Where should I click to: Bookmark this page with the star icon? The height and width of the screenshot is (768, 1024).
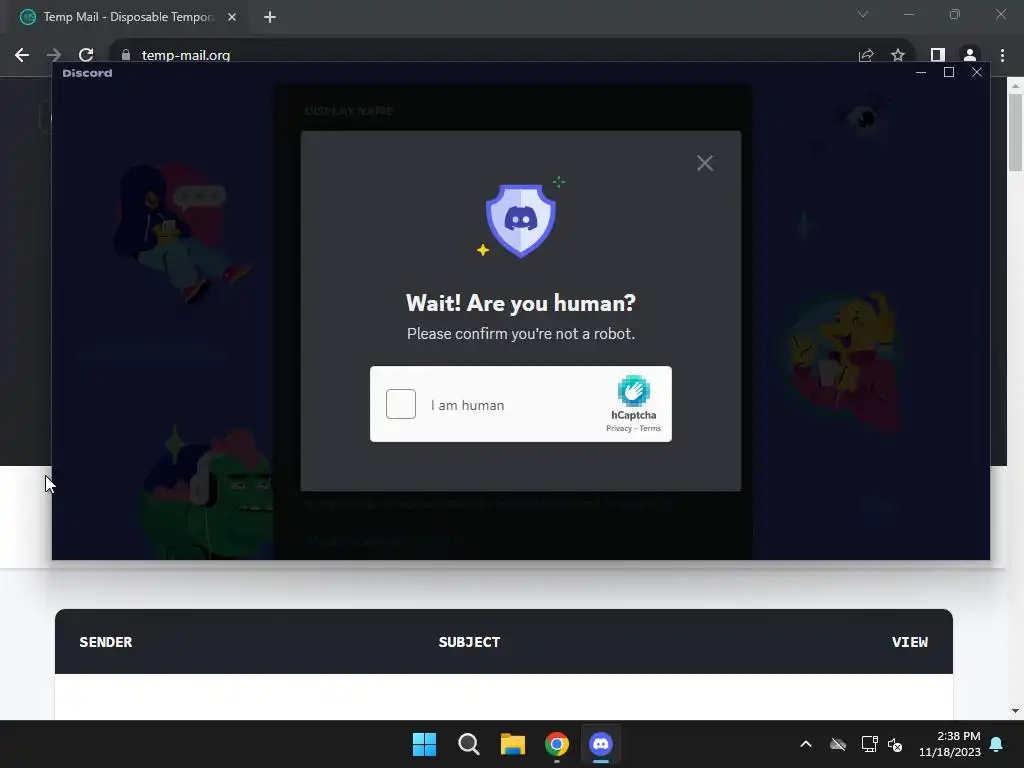898,56
